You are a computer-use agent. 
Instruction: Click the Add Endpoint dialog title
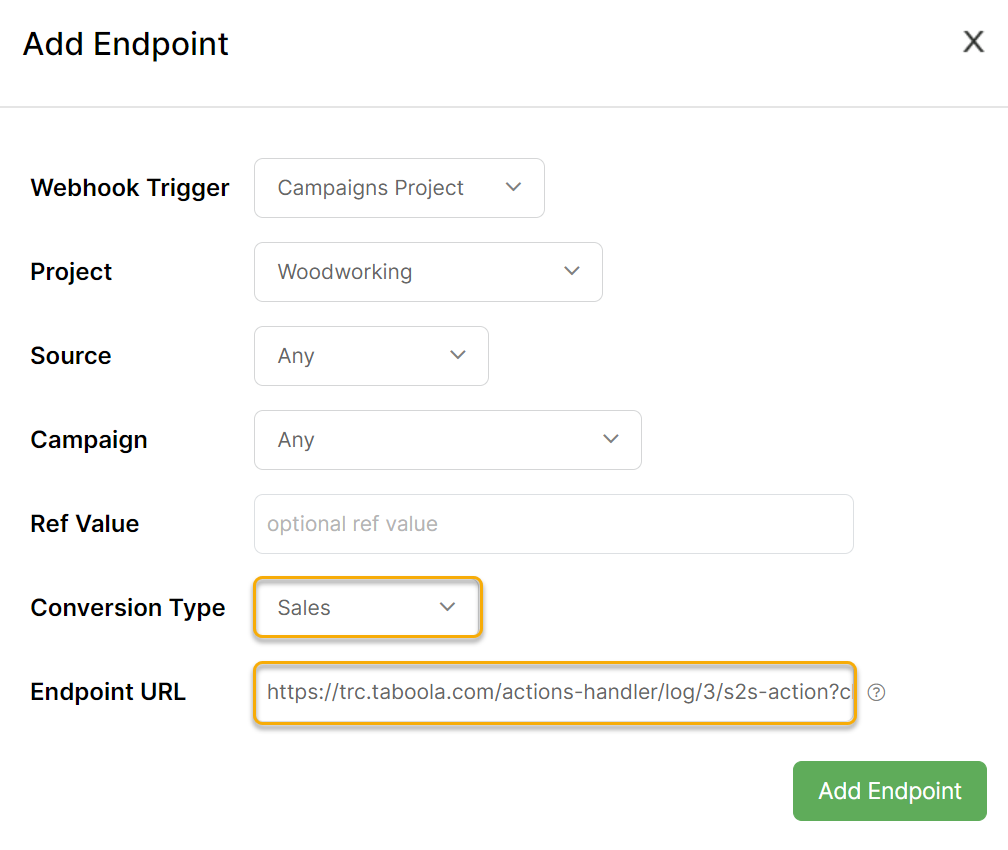point(126,44)
